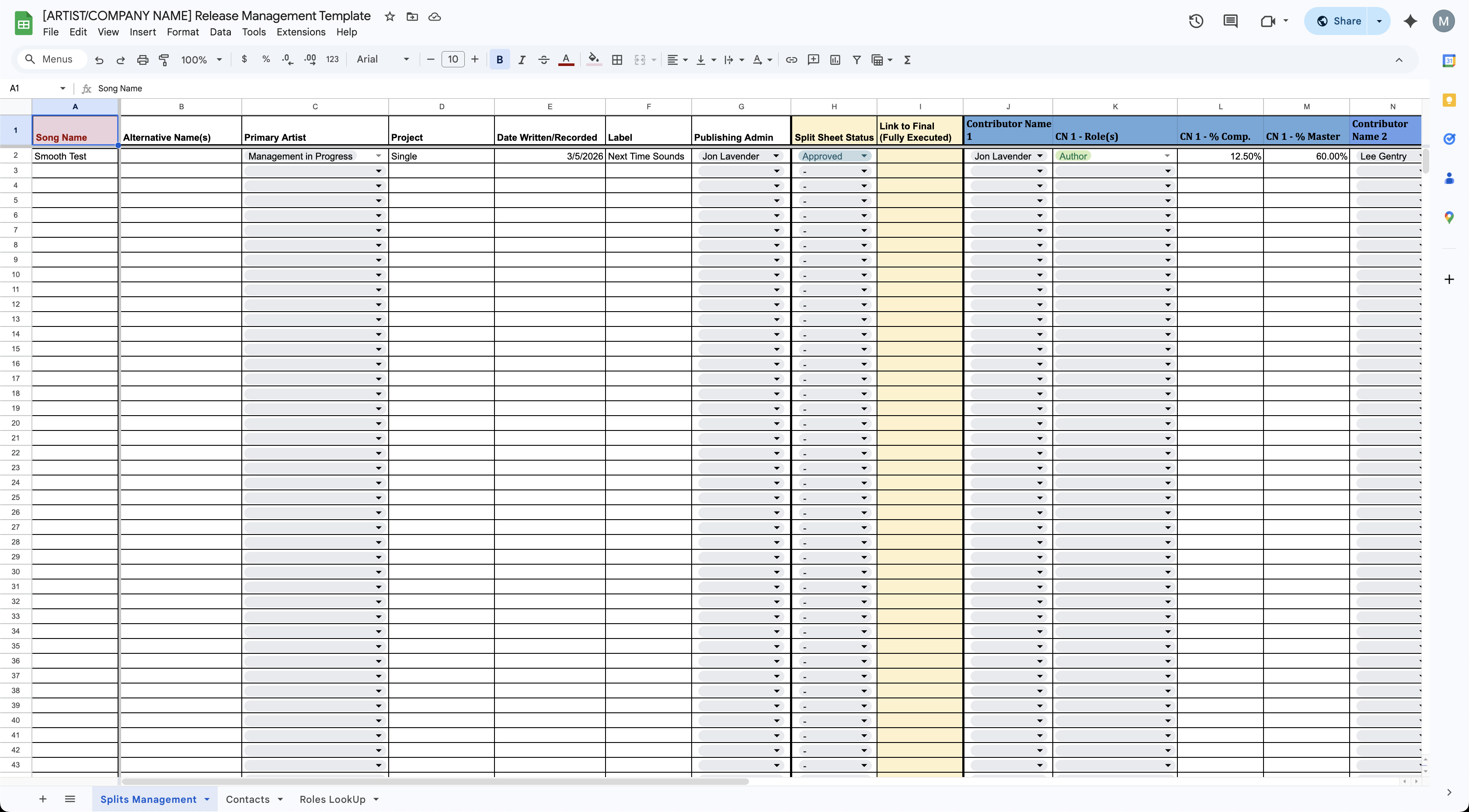Screen dimensions: 1469x812
Task: Open the Extensions menu
Action: coord(300,32)
